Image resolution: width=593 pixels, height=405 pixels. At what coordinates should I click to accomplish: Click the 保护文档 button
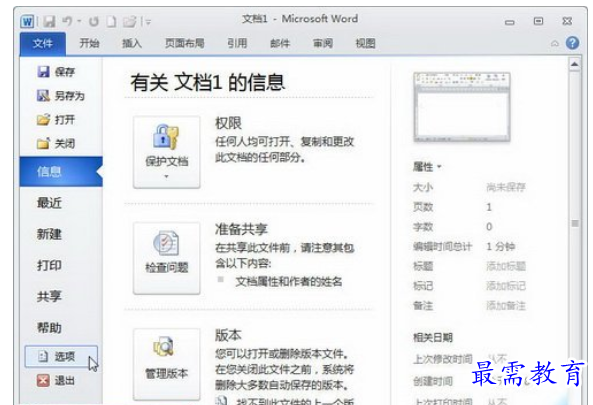(x=166, y=152)
